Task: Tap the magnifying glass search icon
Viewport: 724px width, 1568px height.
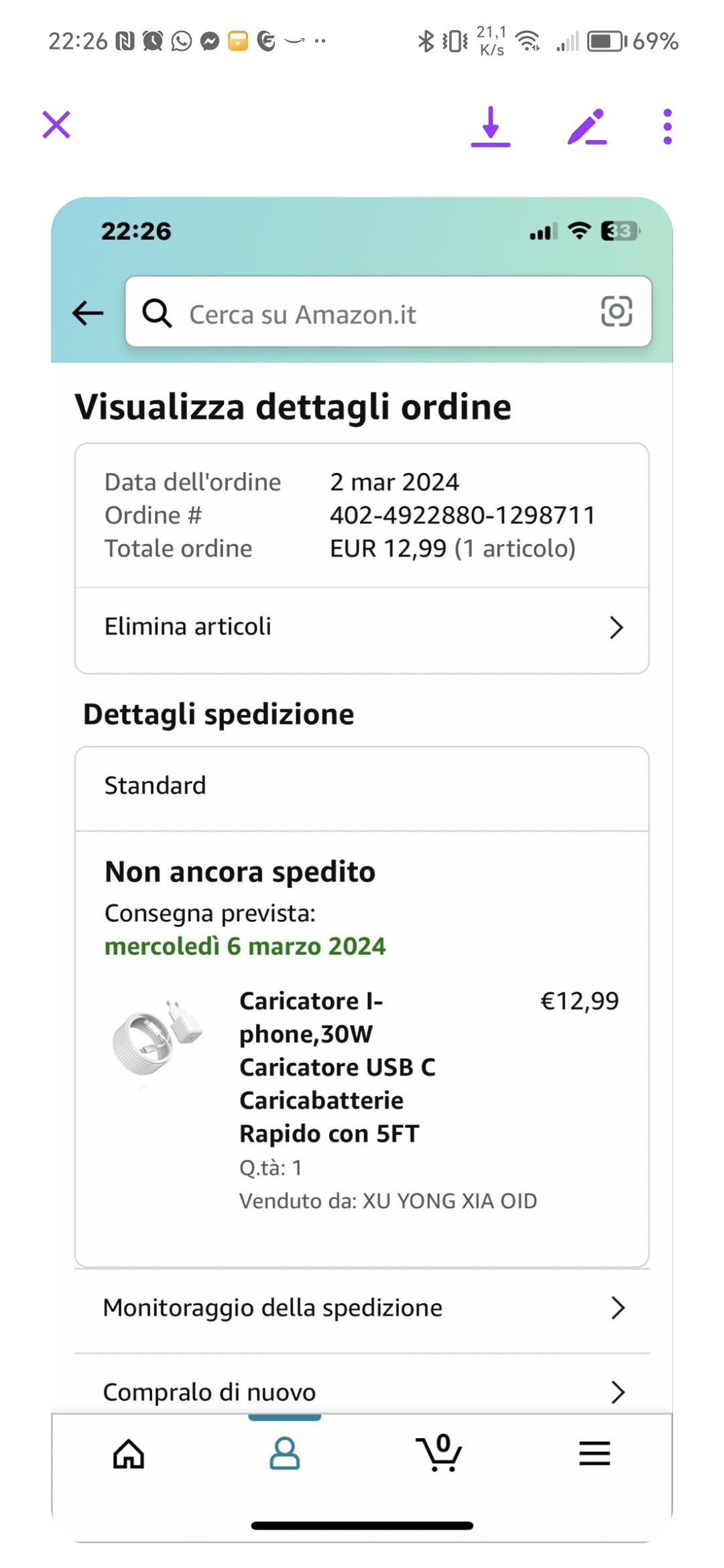Action: tap(157, 313)
